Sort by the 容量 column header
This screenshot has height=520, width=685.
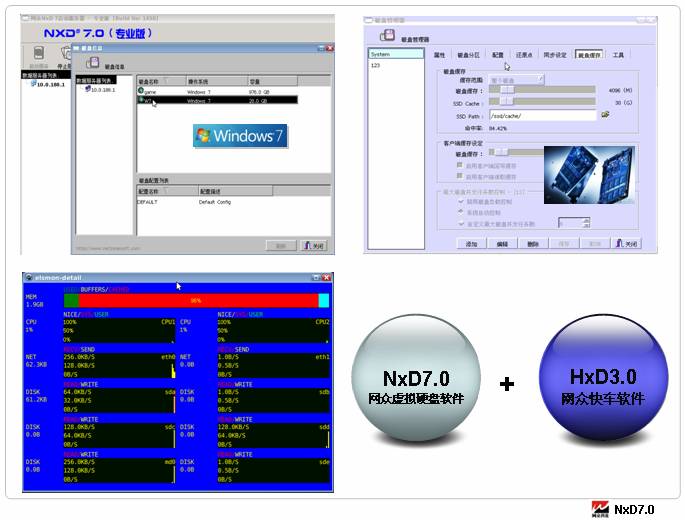click(273, 81)
